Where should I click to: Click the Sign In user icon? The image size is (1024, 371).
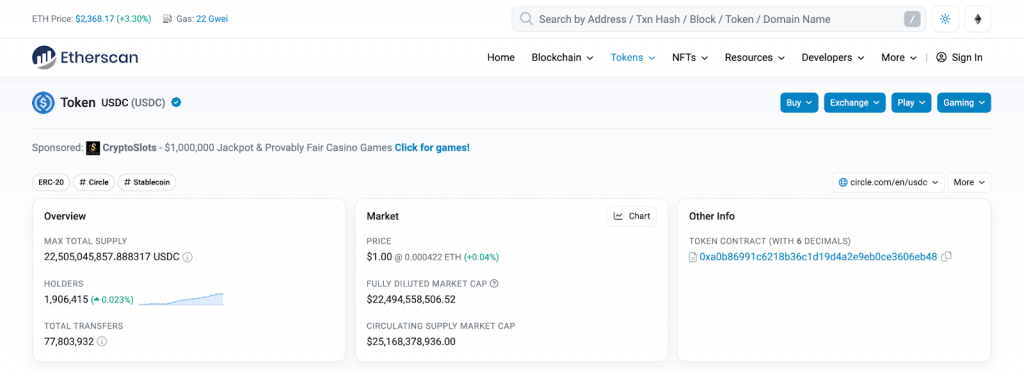941,57
